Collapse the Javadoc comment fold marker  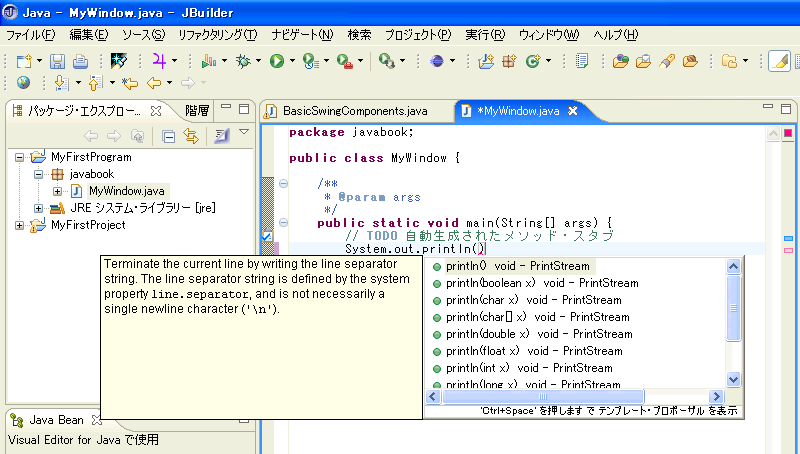tap(284, 183)
